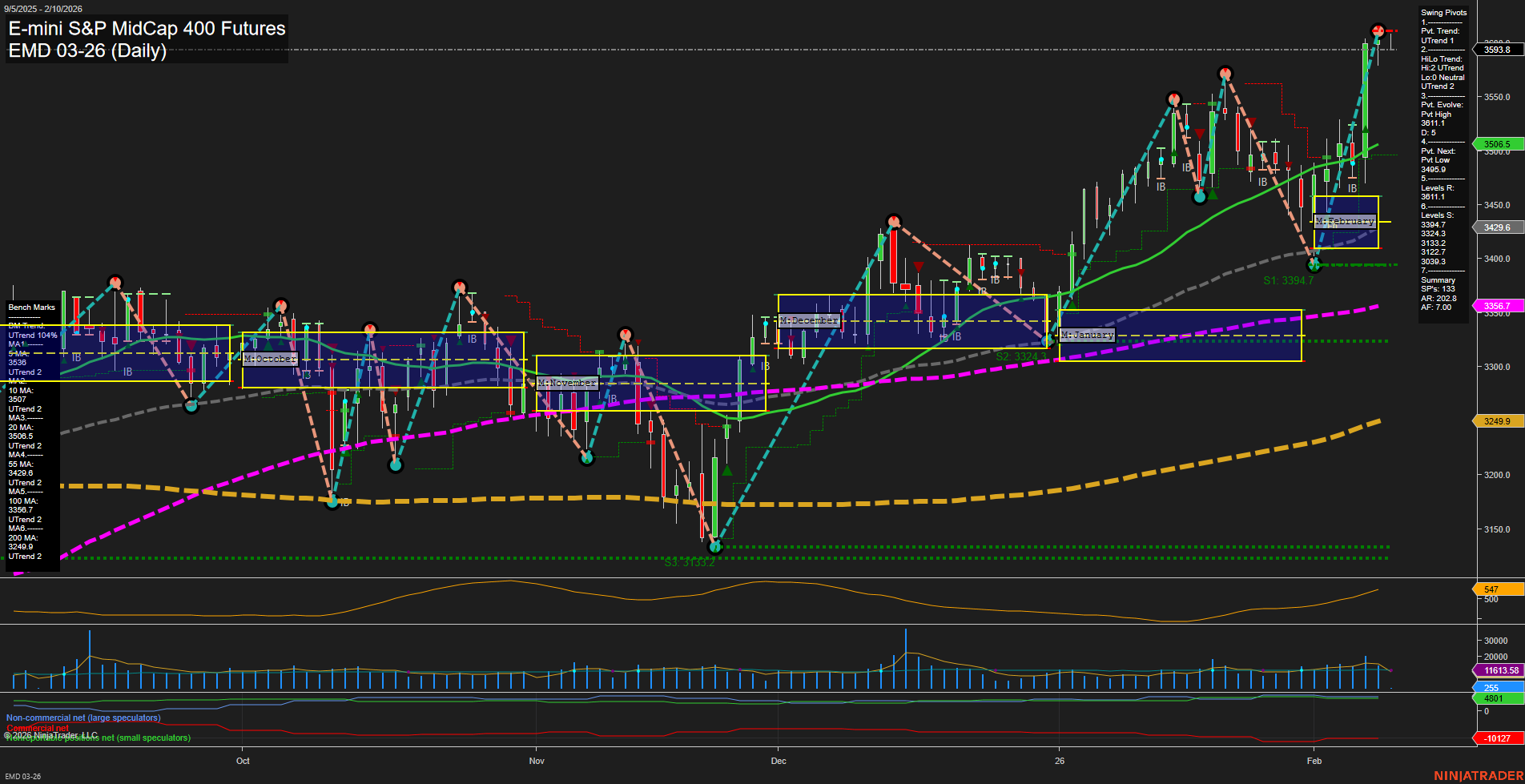Click the © 2026 NinjaTrader, LLC link
Viewport: 1525px width, 784px height.
pos(50,734)
